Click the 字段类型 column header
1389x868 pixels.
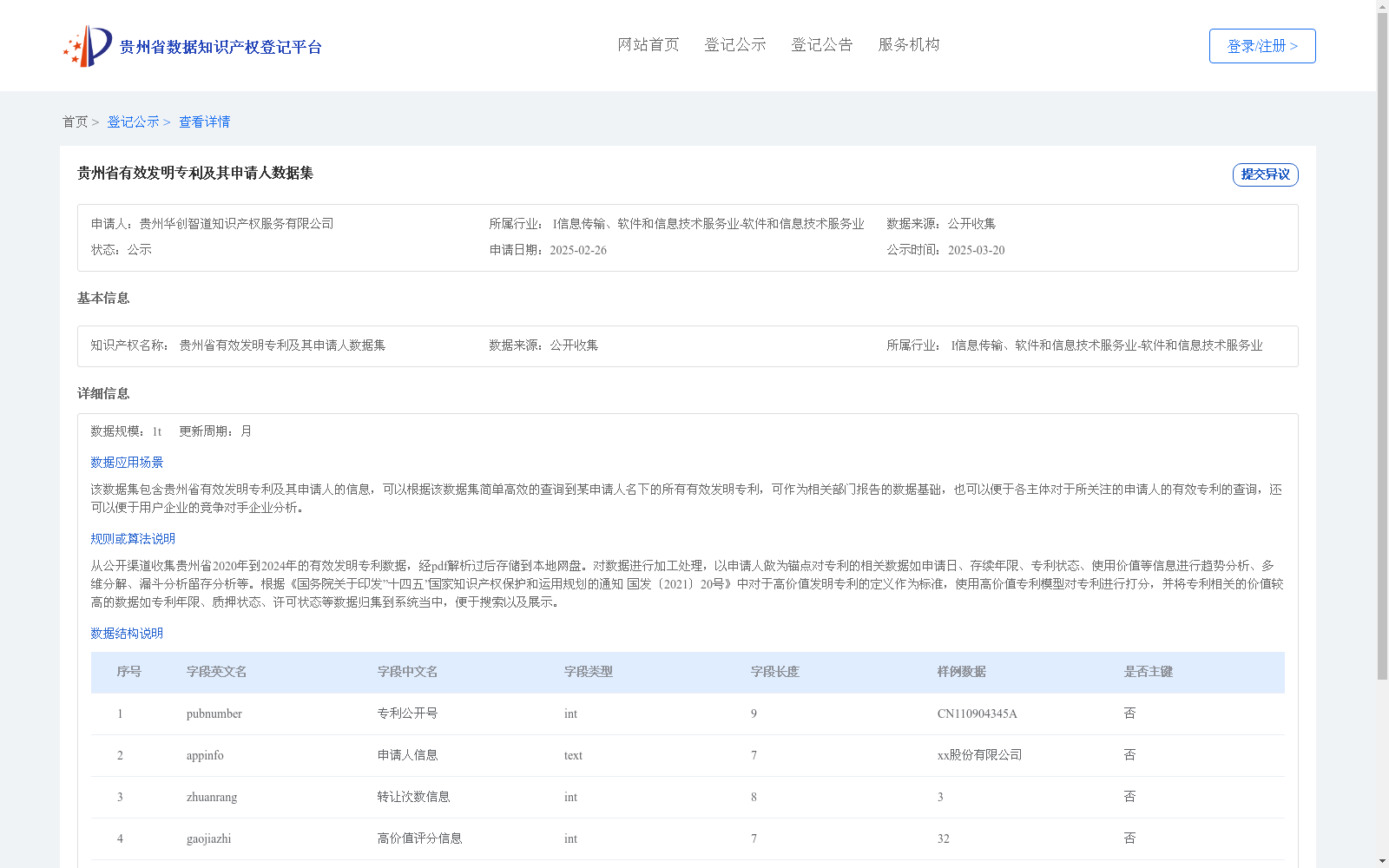click(x=589, y=672)
